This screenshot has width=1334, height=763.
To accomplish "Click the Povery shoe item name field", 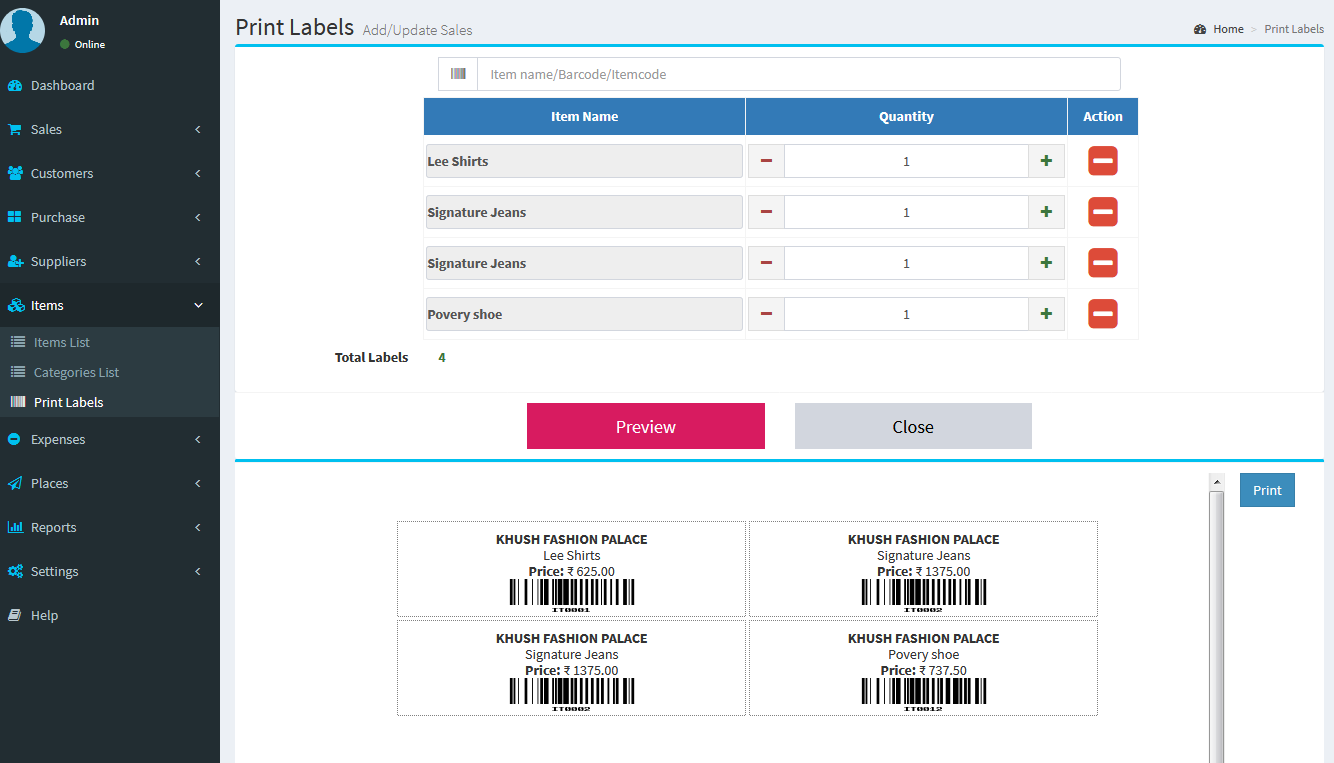I will coord(584,314).
